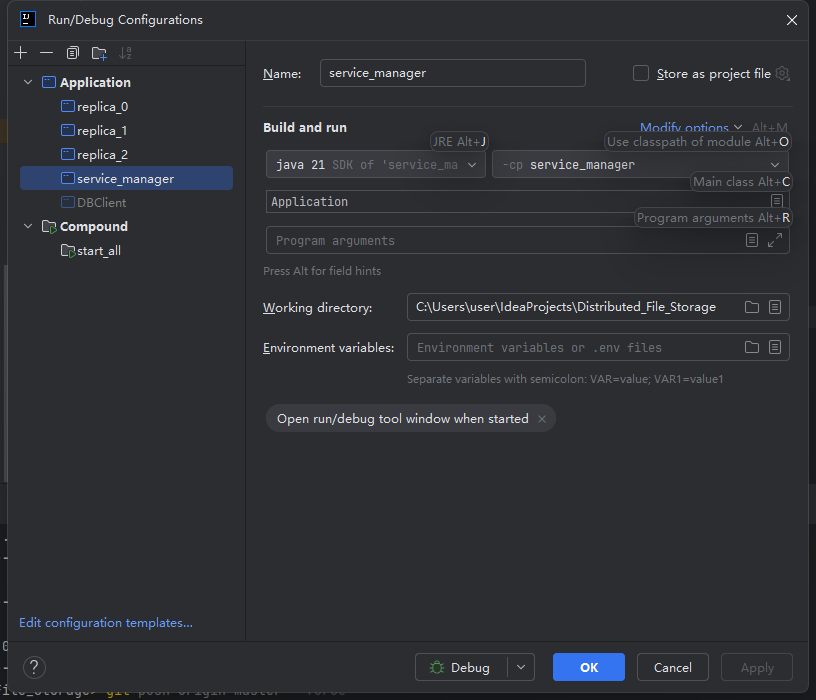Click the Cancel button
This screenshot has height=700, width=816.
[x=672, y=667]
